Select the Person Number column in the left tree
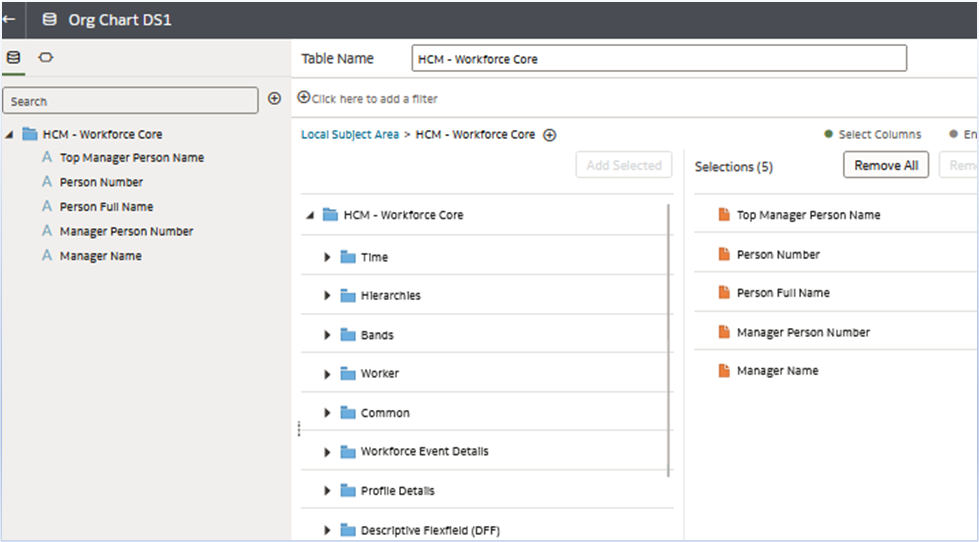Image resolution: width=979 pixels, height=542 pixels. pos(101,182)
